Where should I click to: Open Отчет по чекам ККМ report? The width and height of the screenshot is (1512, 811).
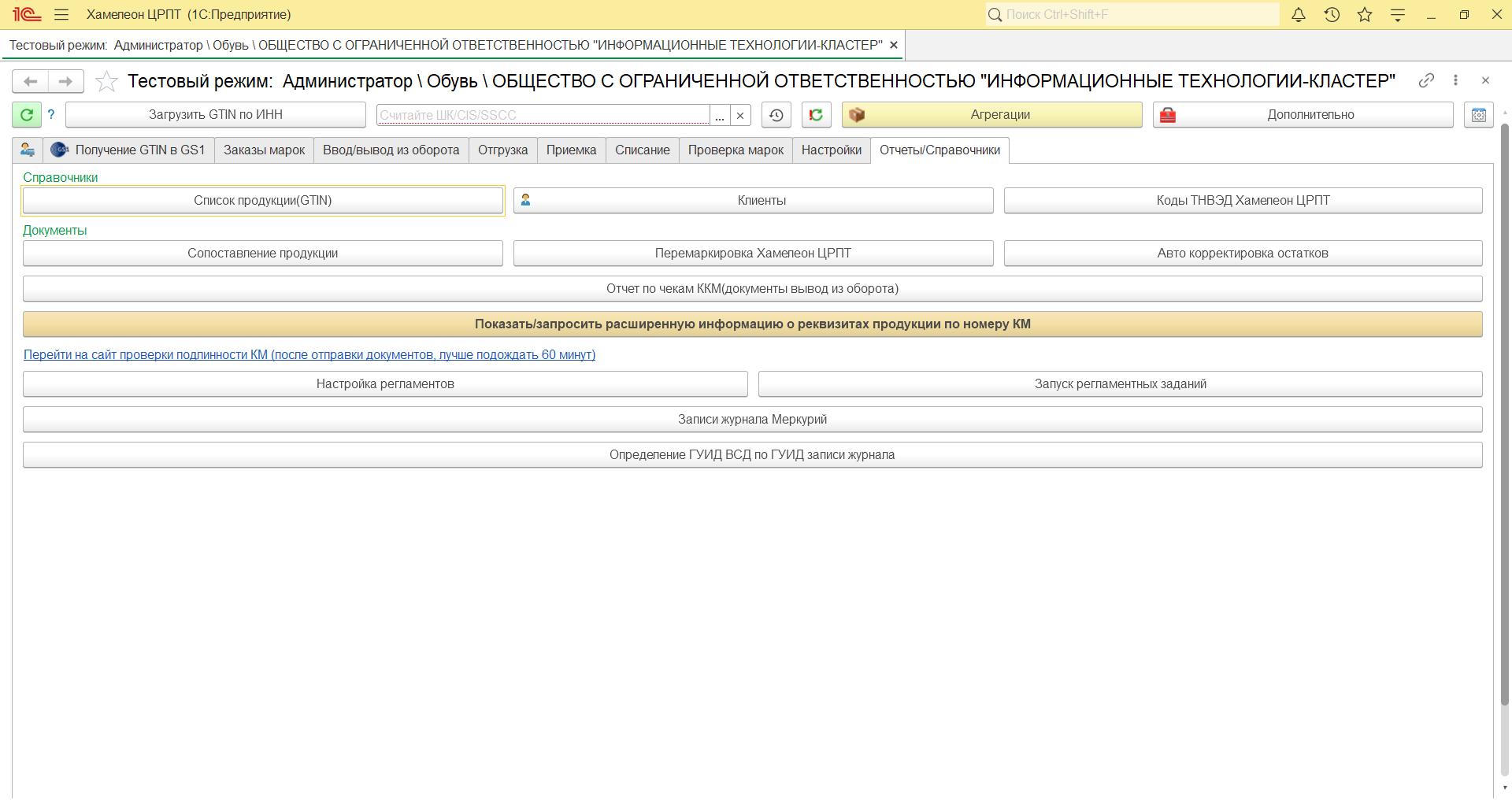[753, 289]
